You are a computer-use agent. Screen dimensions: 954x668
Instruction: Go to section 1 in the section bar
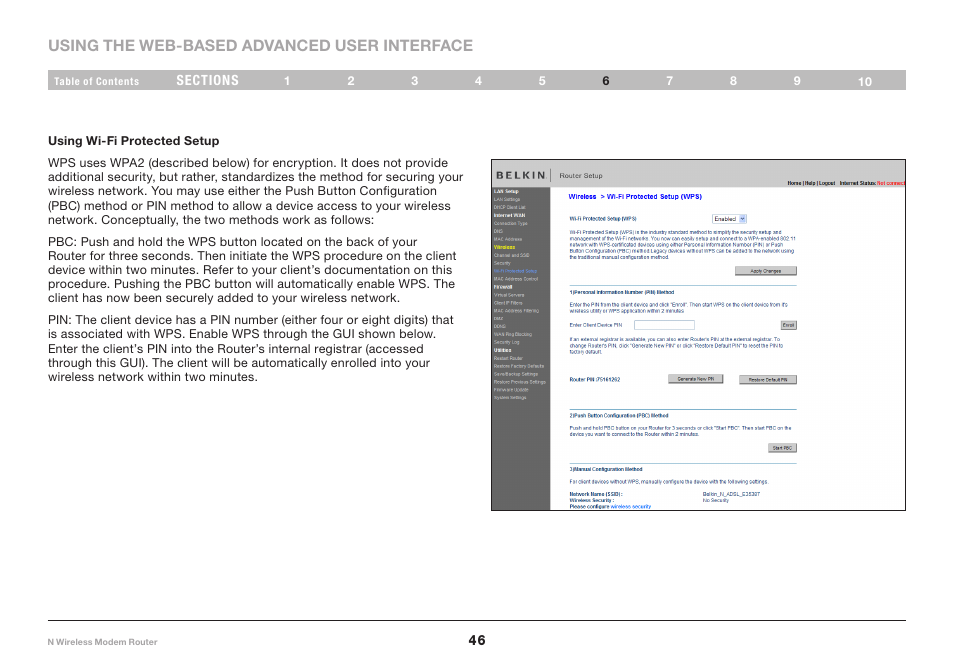287,81
